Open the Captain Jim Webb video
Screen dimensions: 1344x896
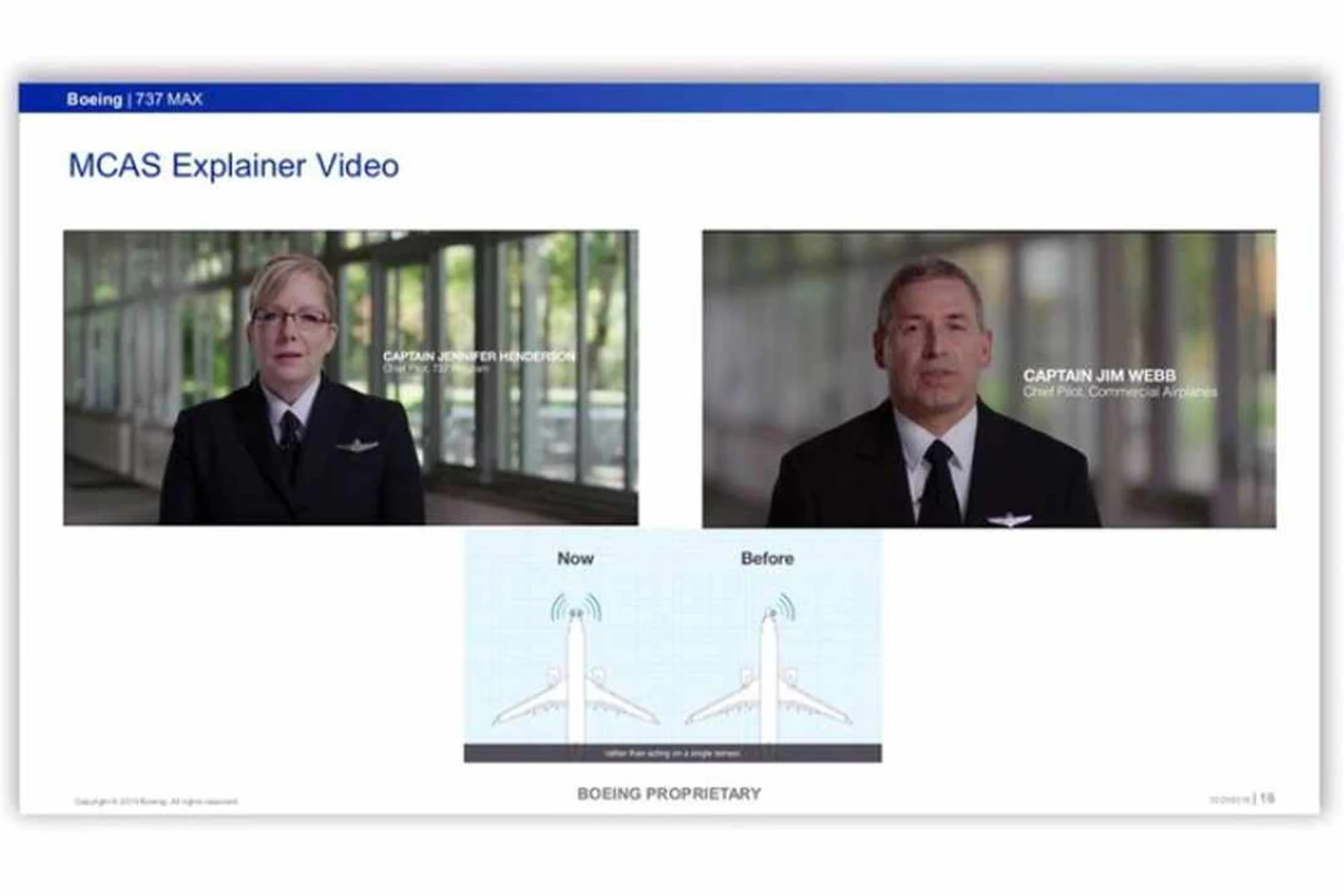point(989,379)
